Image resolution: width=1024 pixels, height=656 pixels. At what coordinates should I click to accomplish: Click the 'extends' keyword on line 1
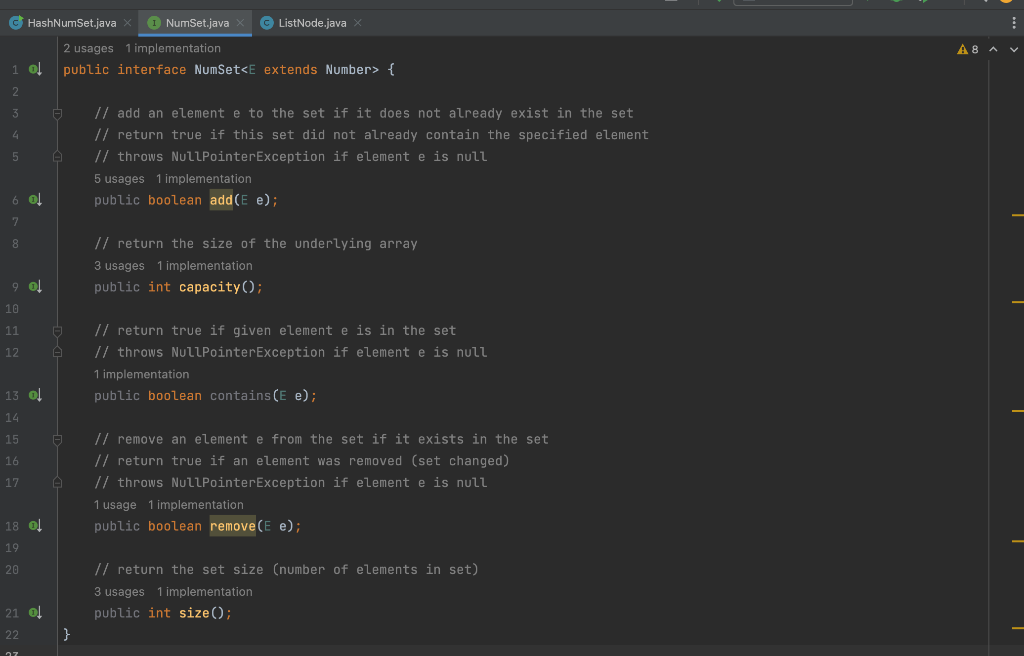(x=291, y=69)
